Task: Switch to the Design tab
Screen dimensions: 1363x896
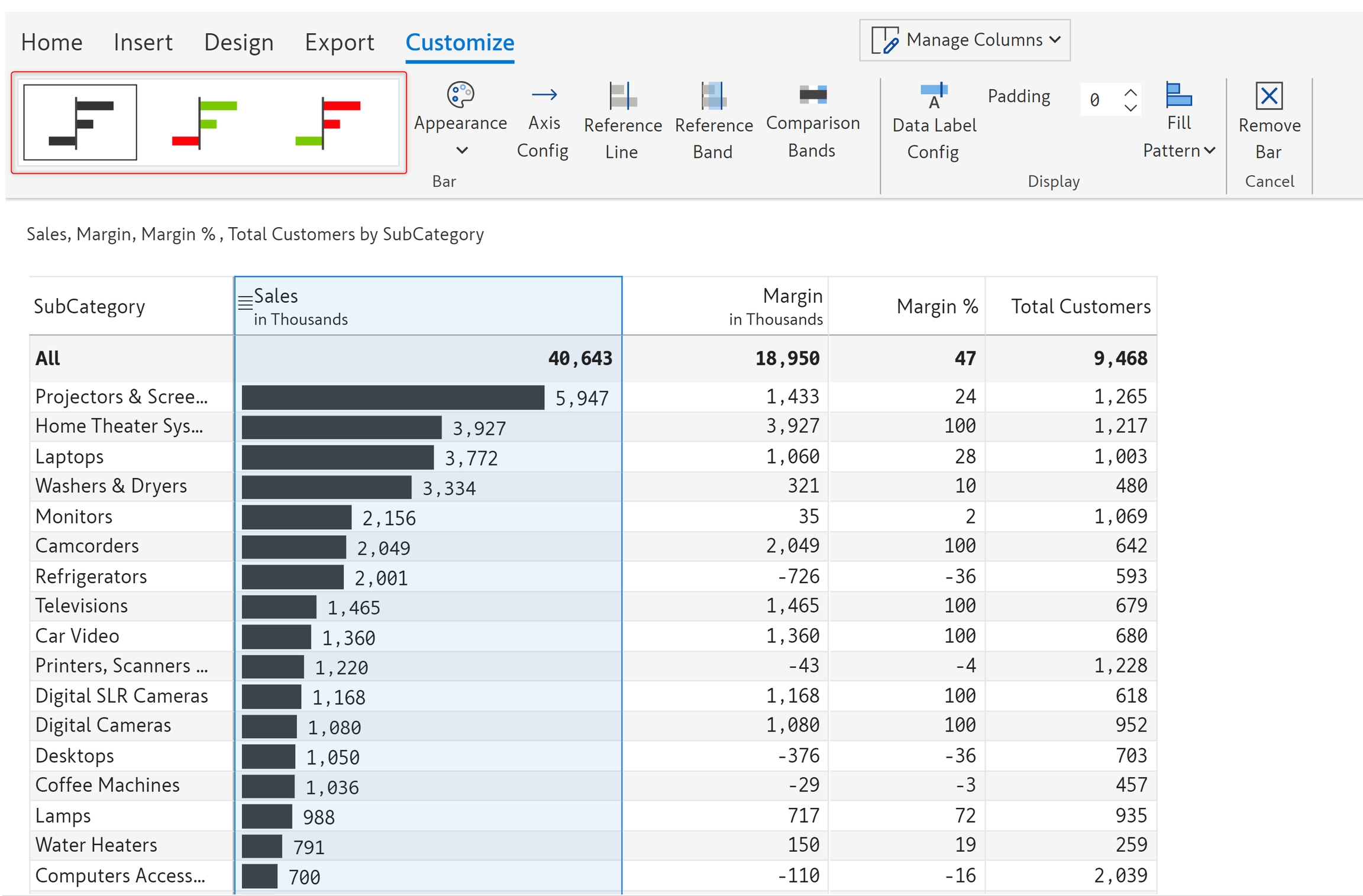Action: [x=238, y=43]
